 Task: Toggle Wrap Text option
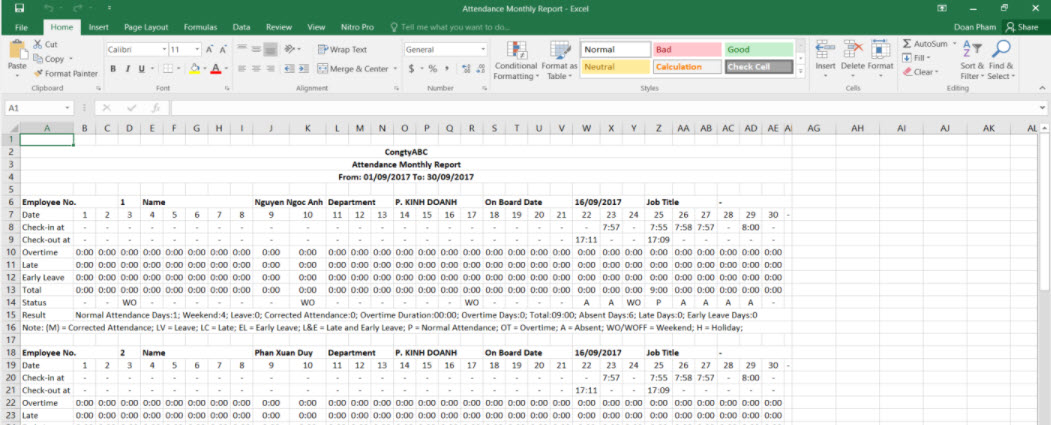tap(342, 49)
